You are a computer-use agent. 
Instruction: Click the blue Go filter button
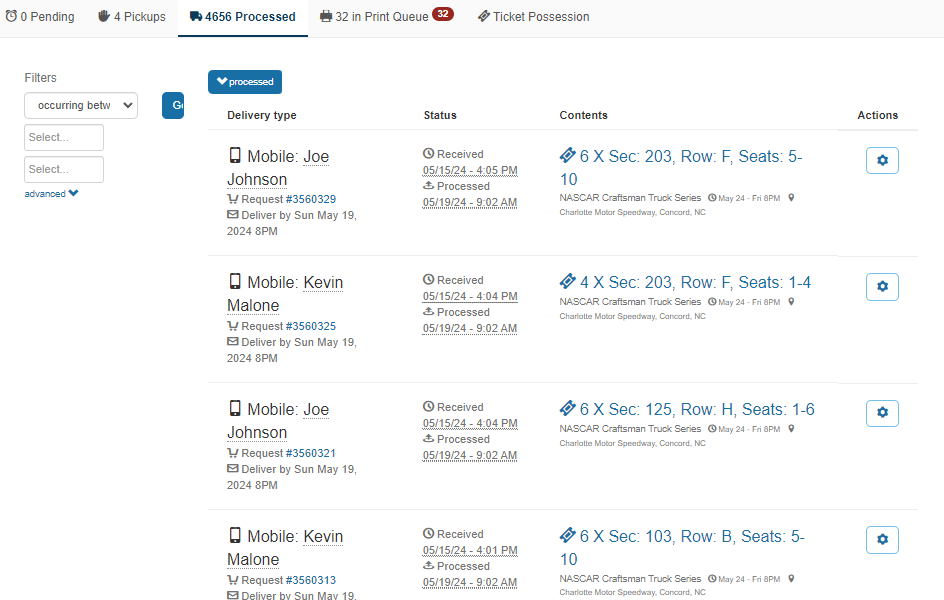point(174,105)
